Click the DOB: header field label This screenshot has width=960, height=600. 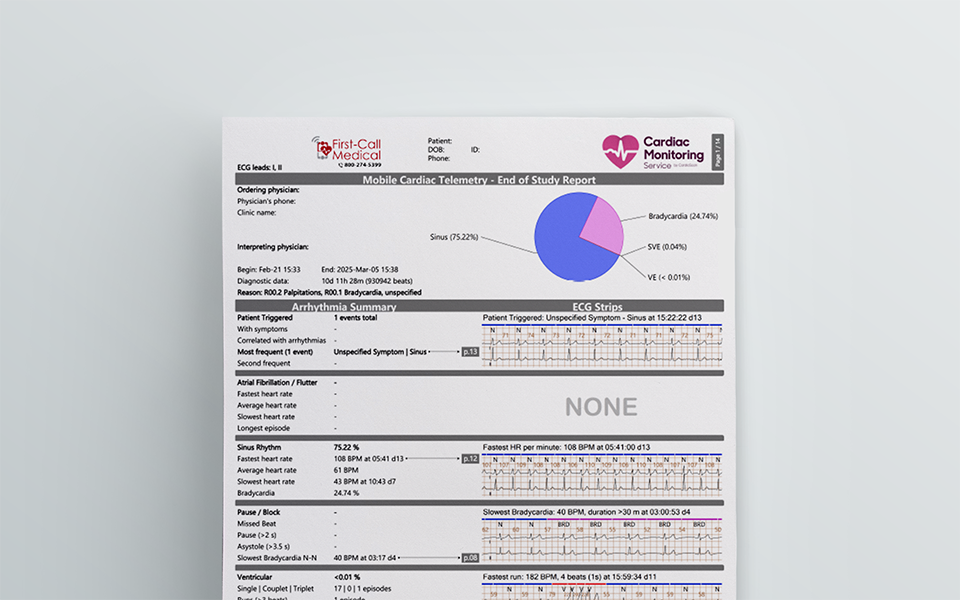point(436,149)
